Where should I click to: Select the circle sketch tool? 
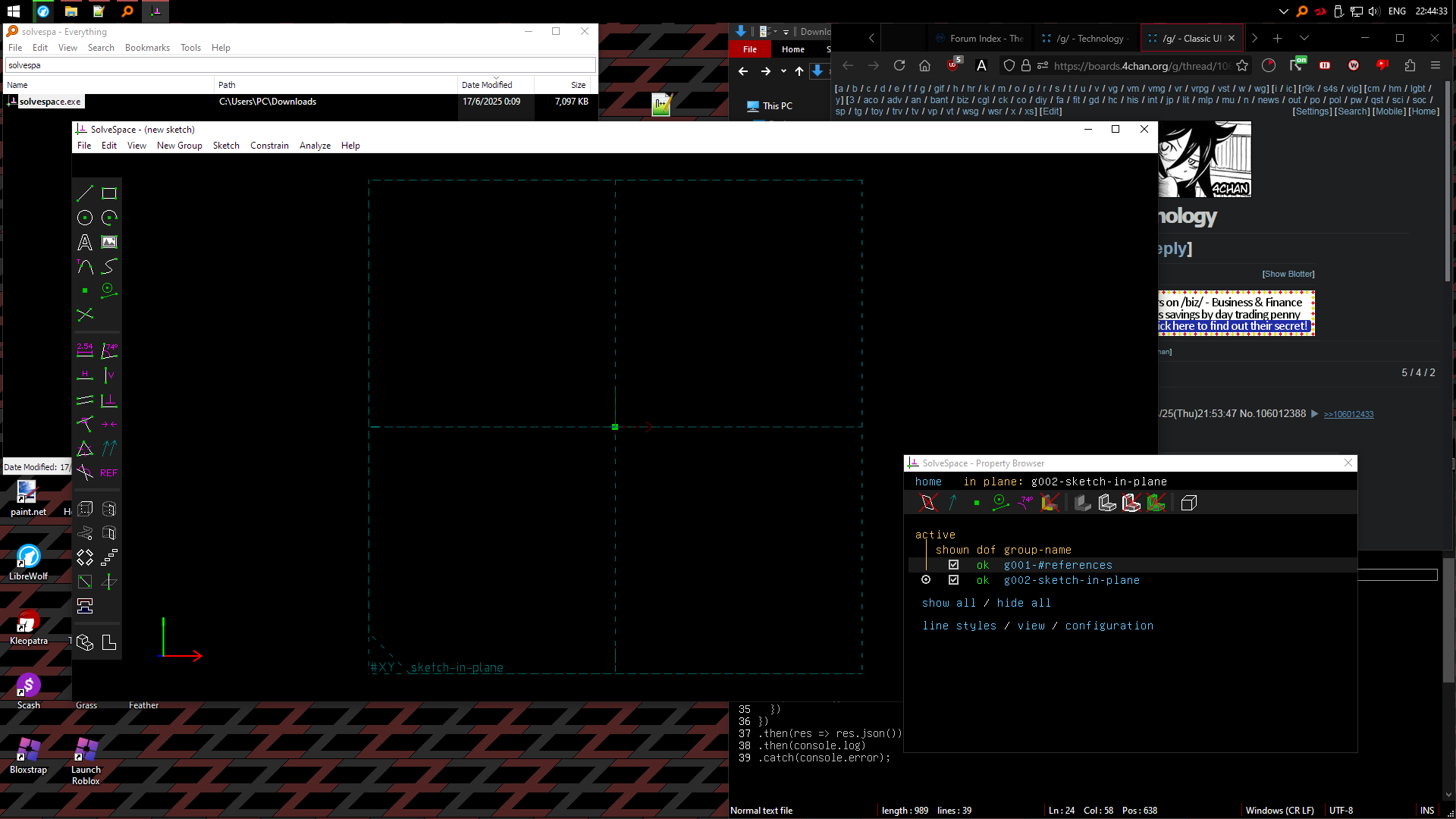point(85,218)
